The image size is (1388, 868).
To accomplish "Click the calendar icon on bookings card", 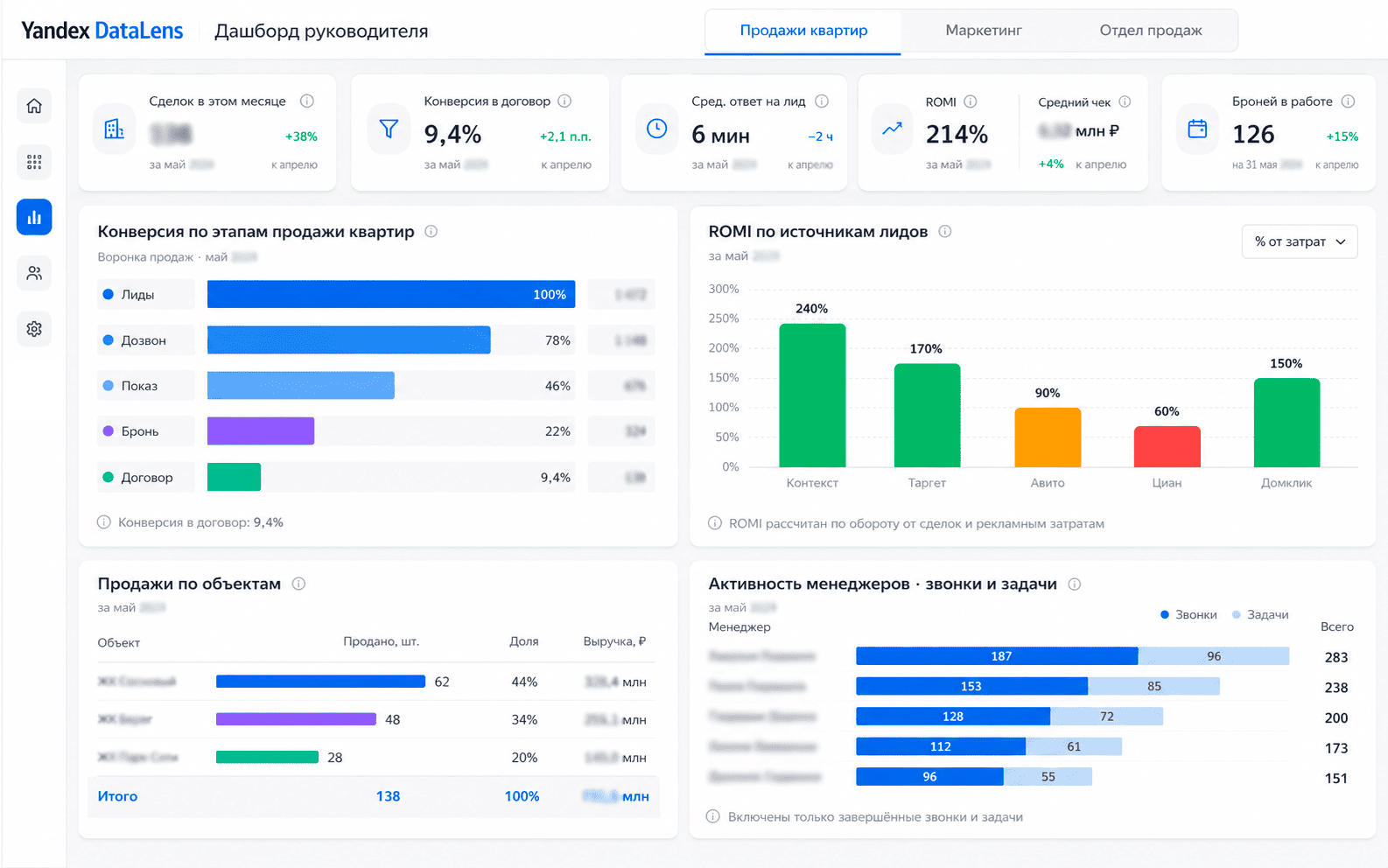I will click(1197, 129).
